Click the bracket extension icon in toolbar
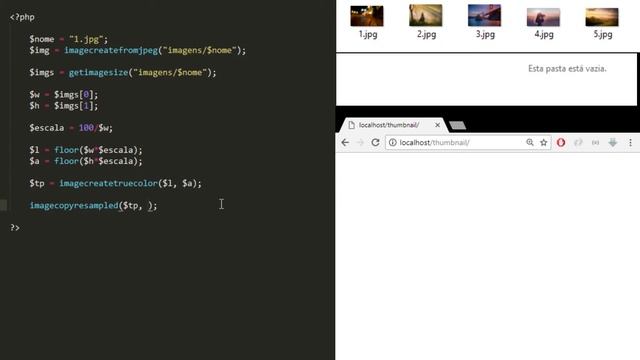The height and width of the screenshot is (360, 640). coord(596,142)
